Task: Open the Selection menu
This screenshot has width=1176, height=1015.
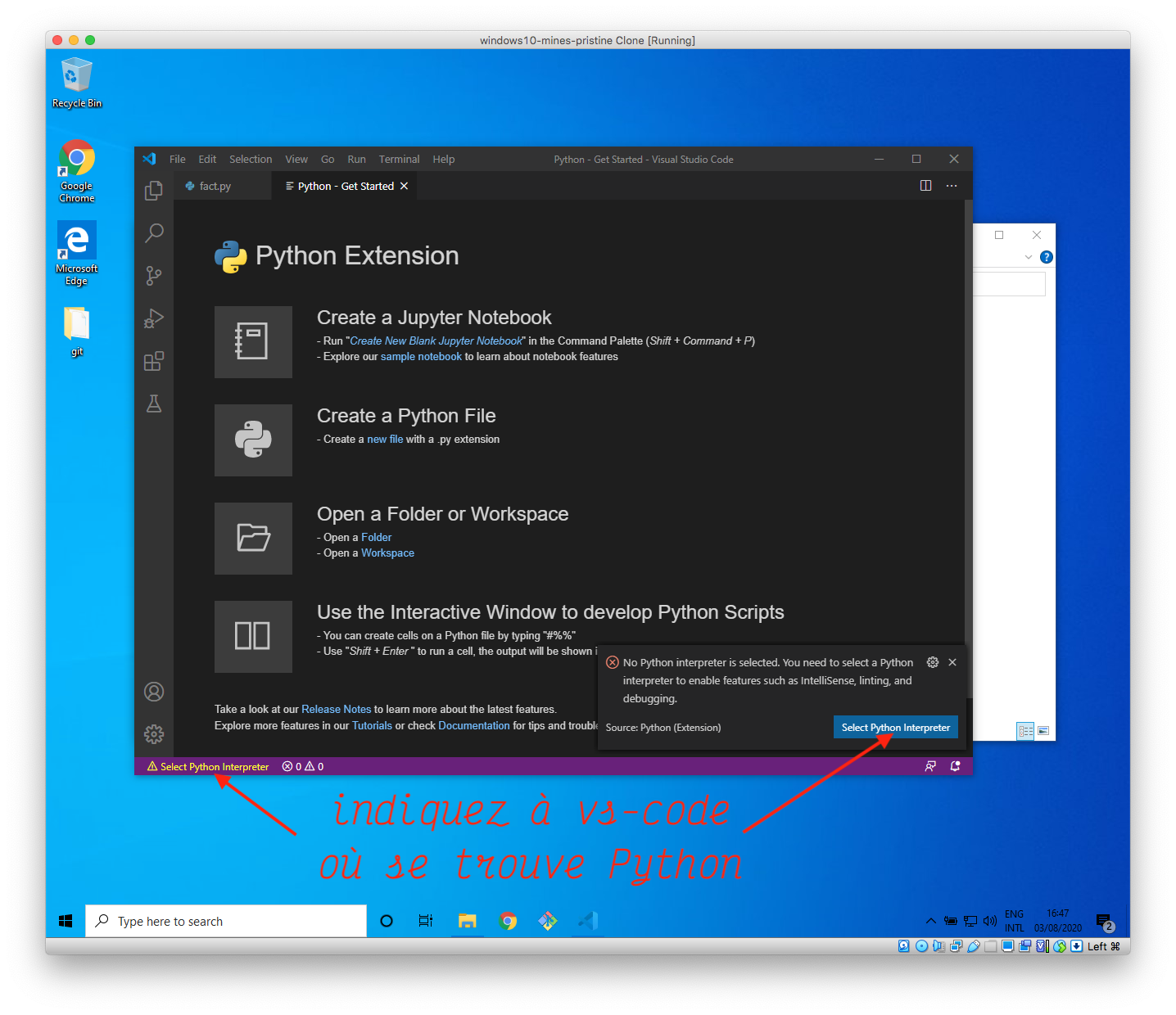Action: tap(251, 160)
